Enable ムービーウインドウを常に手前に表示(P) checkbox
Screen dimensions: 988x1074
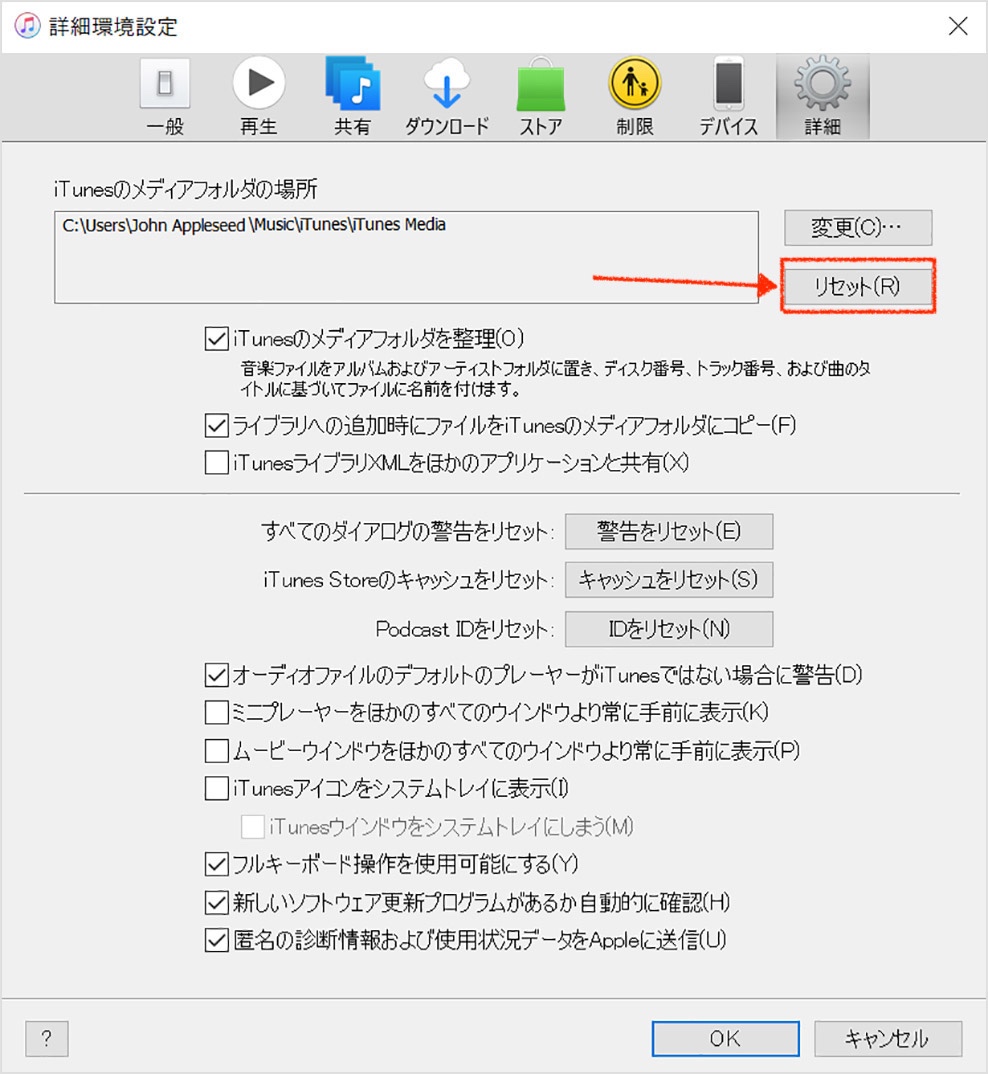coord(217,751)
